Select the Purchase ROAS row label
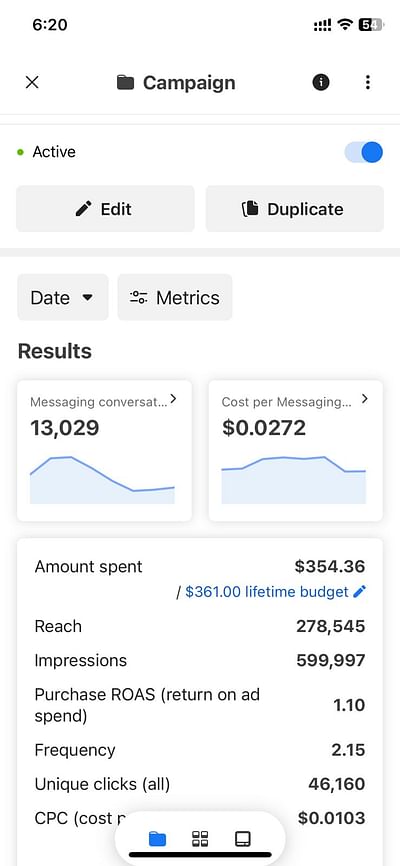The width and height of the screenshot is (400, 866). [x=147, y=705]
